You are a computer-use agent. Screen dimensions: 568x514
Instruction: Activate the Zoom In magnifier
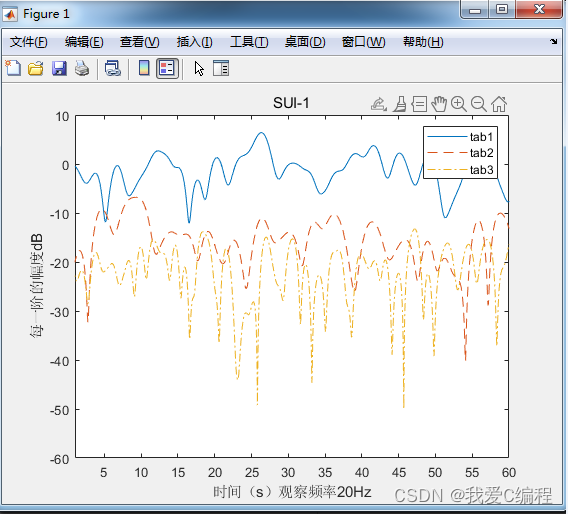coord(459,104)
